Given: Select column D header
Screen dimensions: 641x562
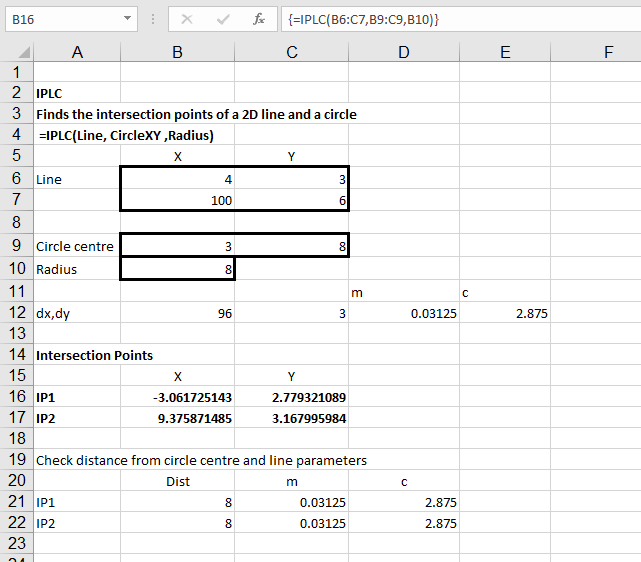Looking at the screenshot, I should pyautogui.click(x=403, y=53).
